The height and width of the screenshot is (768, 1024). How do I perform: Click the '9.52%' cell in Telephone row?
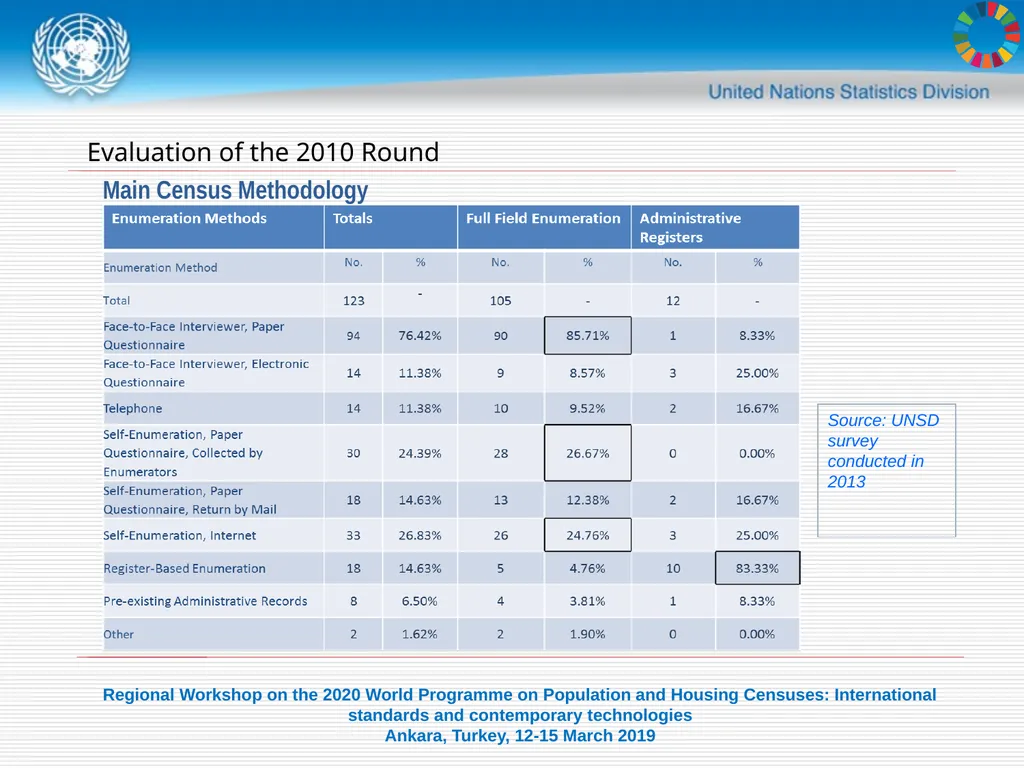587,408
